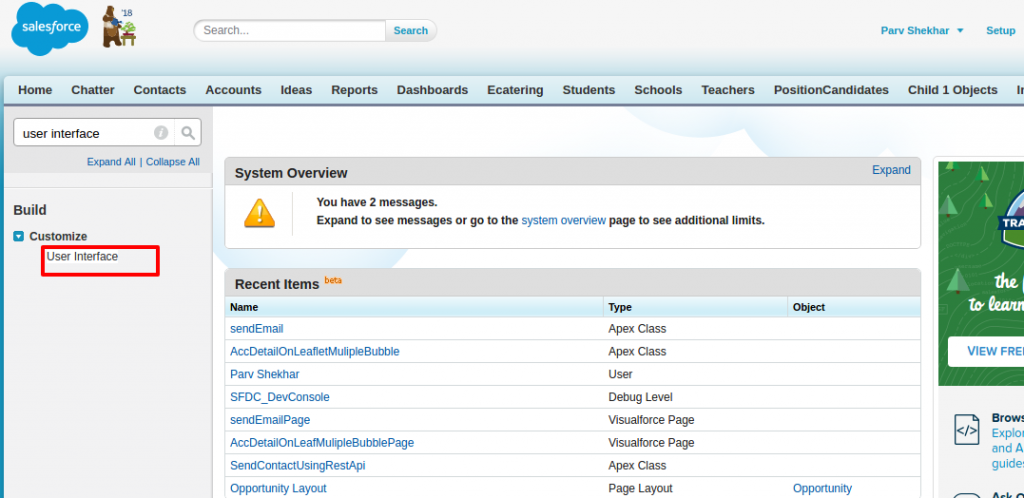Click the 'Page Layout' type cell
The image size is (1024, 498).
coord(640,489)
